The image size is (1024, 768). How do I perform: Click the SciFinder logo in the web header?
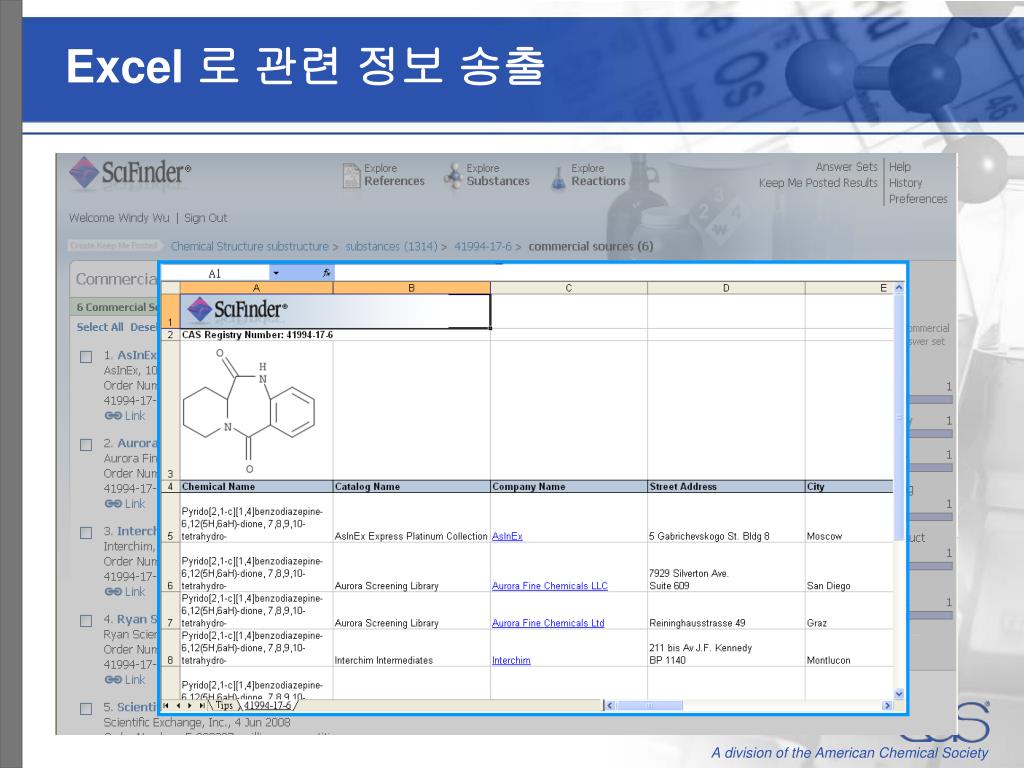pyautogui.click(x=130, y=173)
